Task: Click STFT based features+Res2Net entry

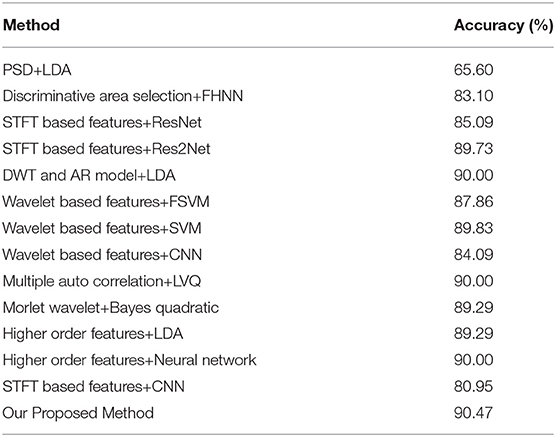Action: coord(106,149)
